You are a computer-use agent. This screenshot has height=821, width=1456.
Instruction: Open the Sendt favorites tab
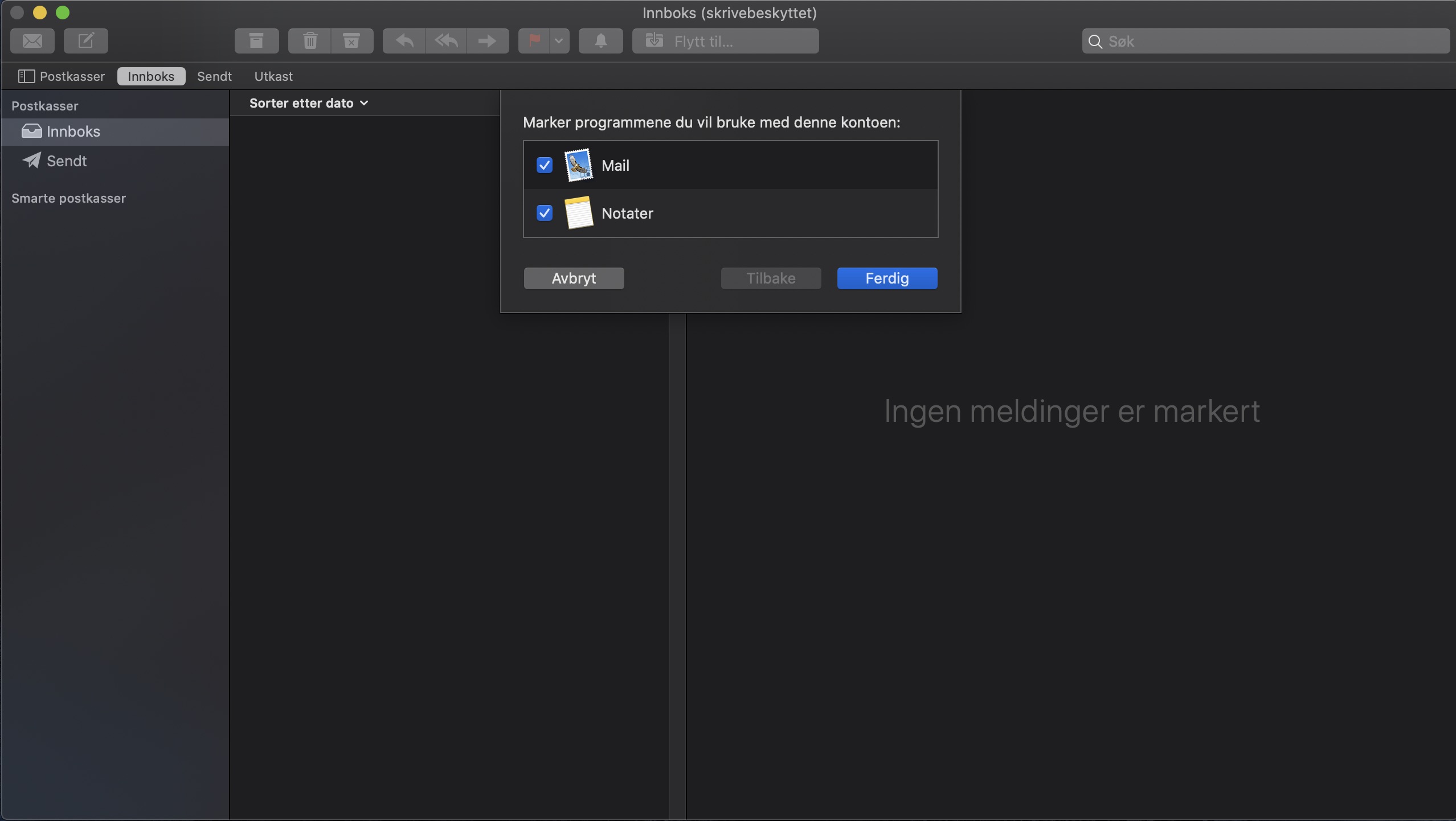click(214, 76)
